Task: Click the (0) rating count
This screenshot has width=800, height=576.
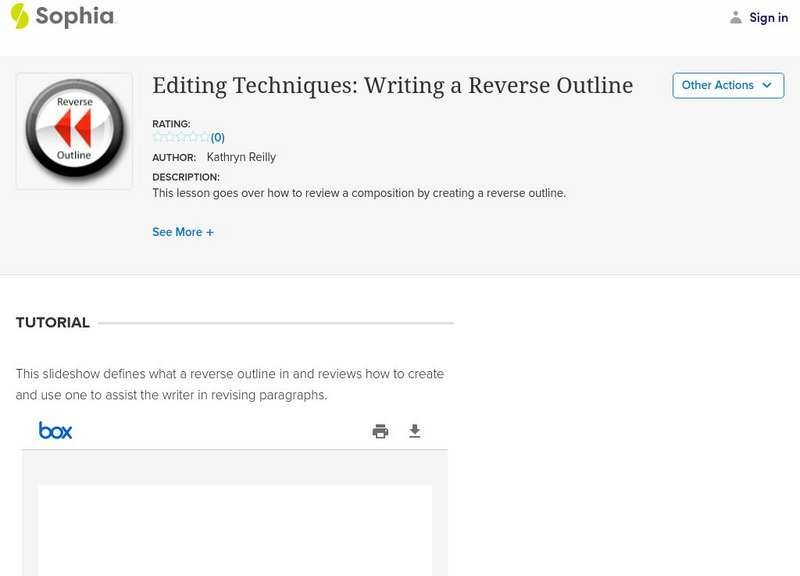Action: [x=218, y=138]
